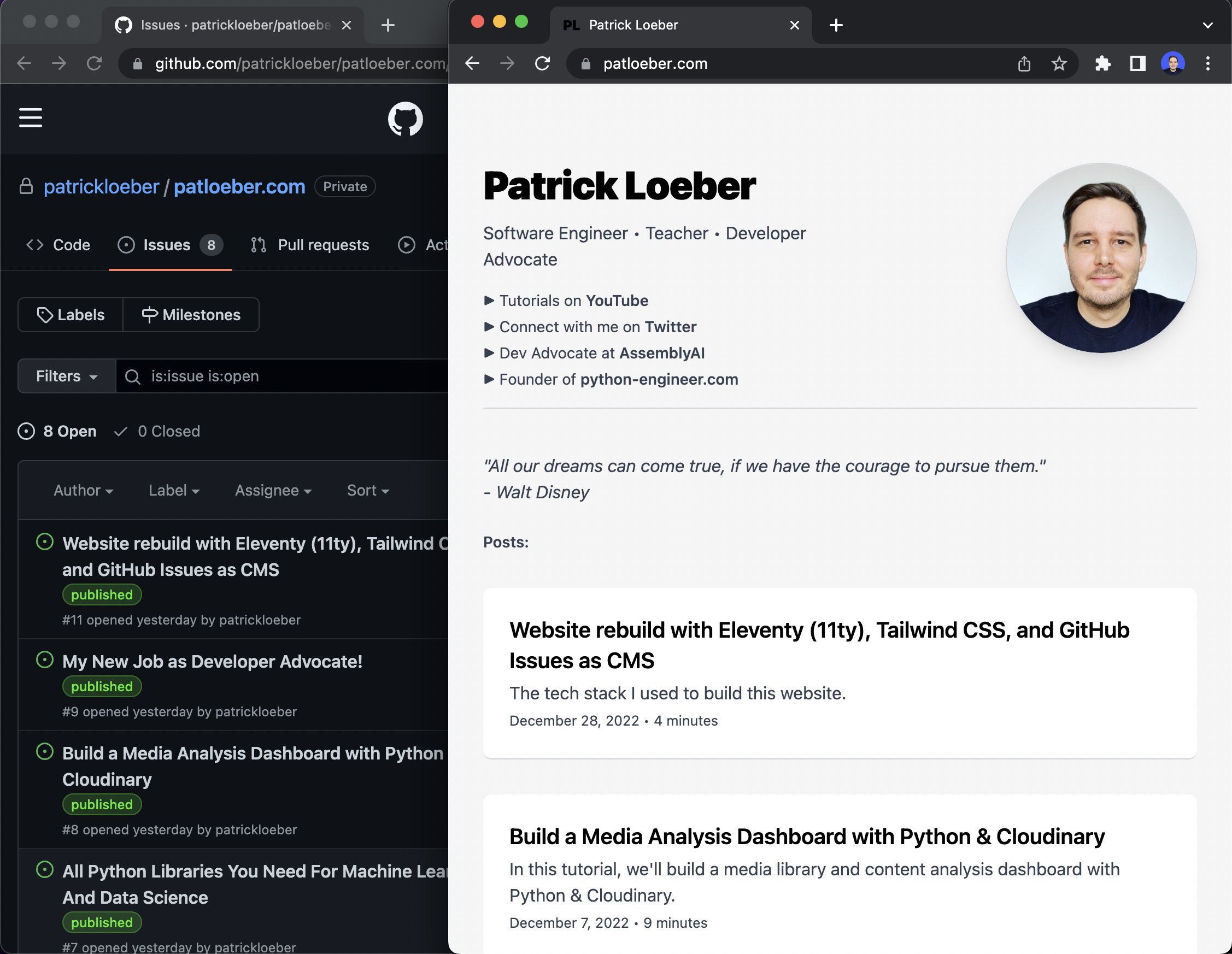Screen dimensions: 1232x954
Task: Open the Author filter dropdown
Action: tap(83, 490)
